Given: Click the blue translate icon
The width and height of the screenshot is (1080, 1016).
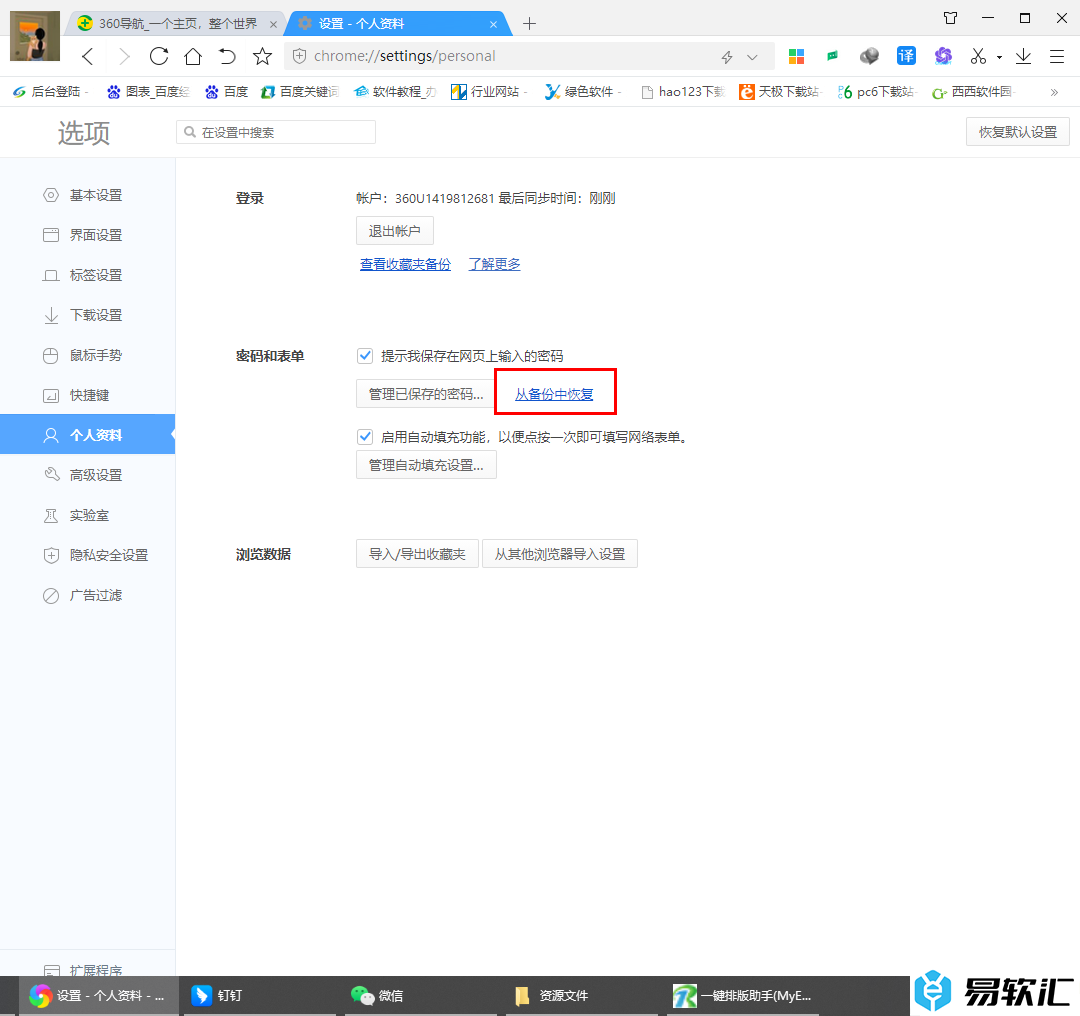Looking at the screenshot, I should pyautogui.click(x=906, y=56).
